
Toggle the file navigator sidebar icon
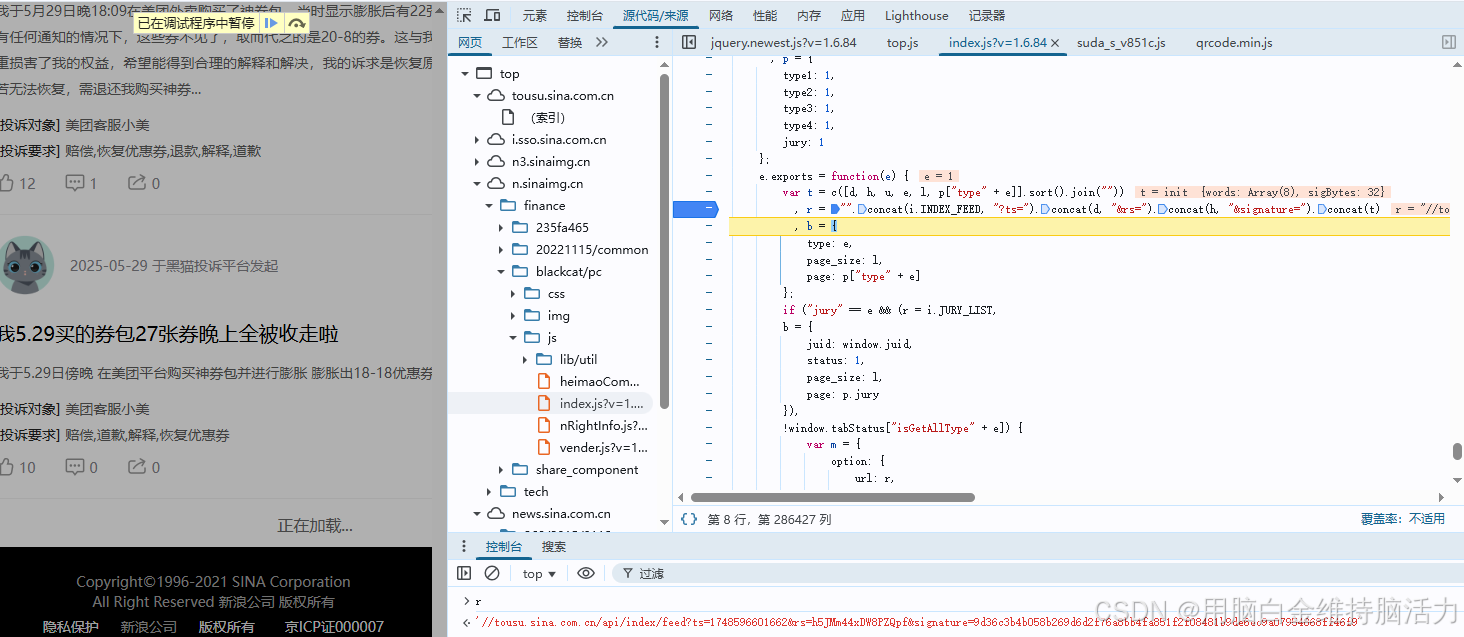point(688,42)
